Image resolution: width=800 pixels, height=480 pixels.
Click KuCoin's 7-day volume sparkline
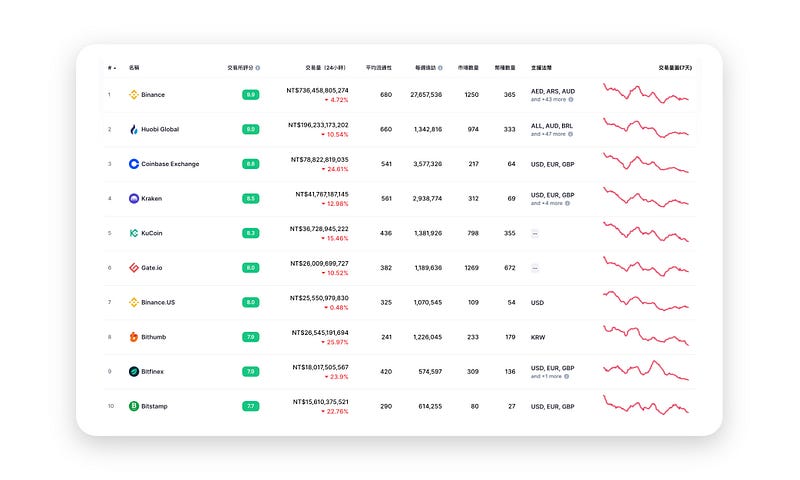coord(646,232)
